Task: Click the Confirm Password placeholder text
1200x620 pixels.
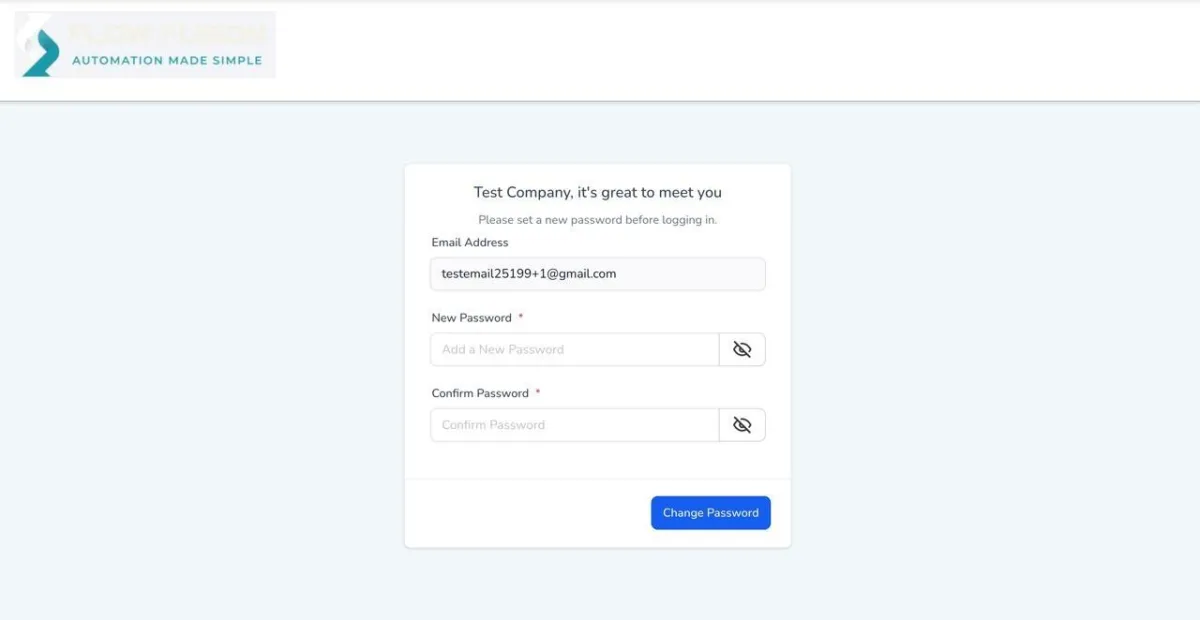Action: point(494,425)
